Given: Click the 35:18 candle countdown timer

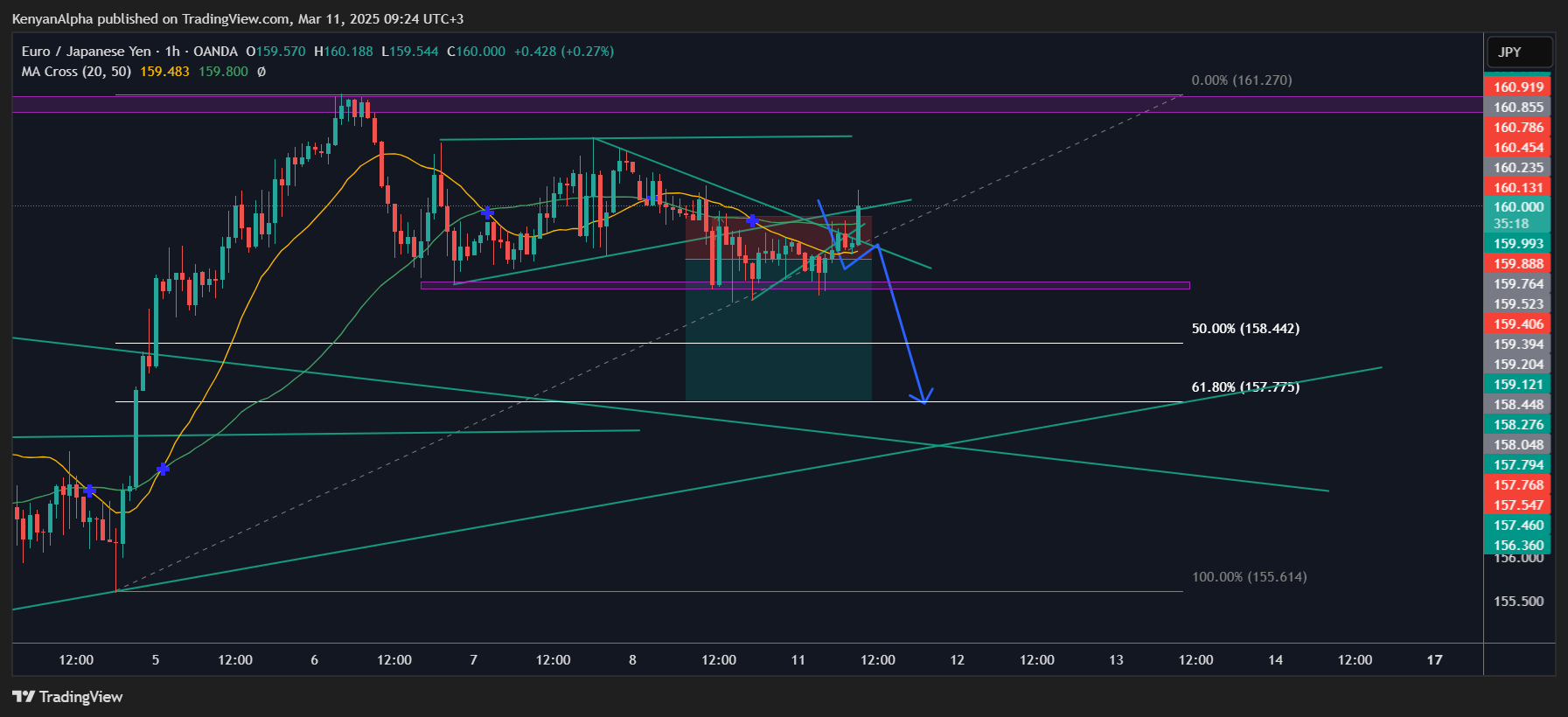Looking at the screenshot, I should click(1511, 224).
